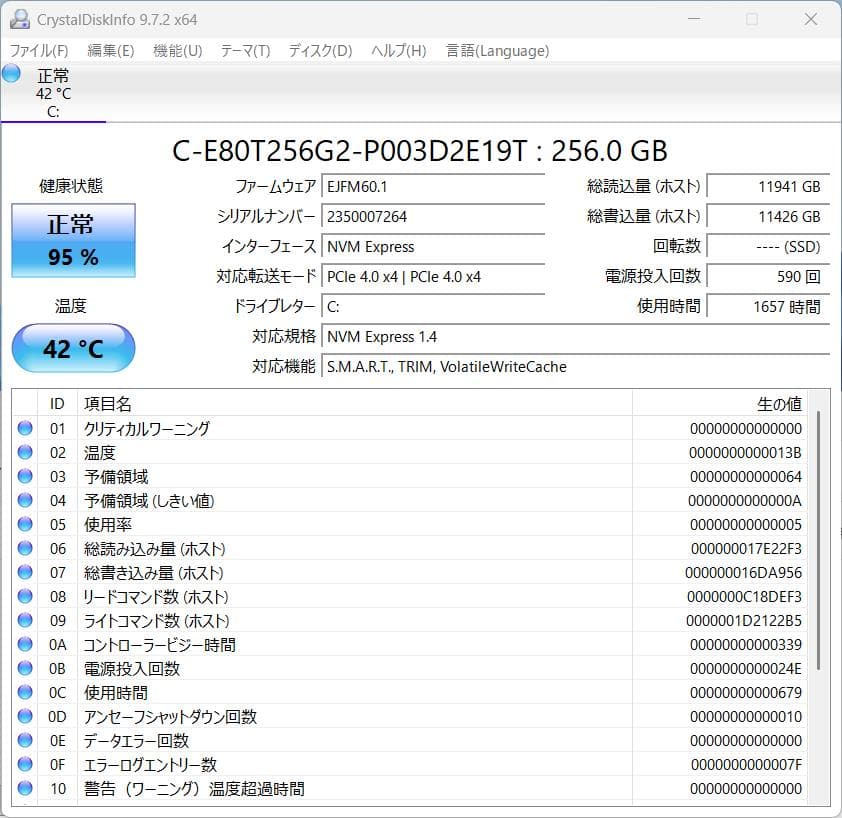Click the drive letter field showing C:
The image size is (842, 818).
pos(433,307)
